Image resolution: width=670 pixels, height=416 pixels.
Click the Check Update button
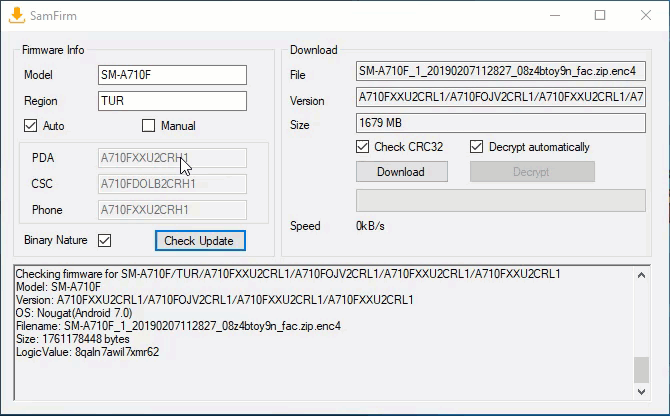click(200, 240)
